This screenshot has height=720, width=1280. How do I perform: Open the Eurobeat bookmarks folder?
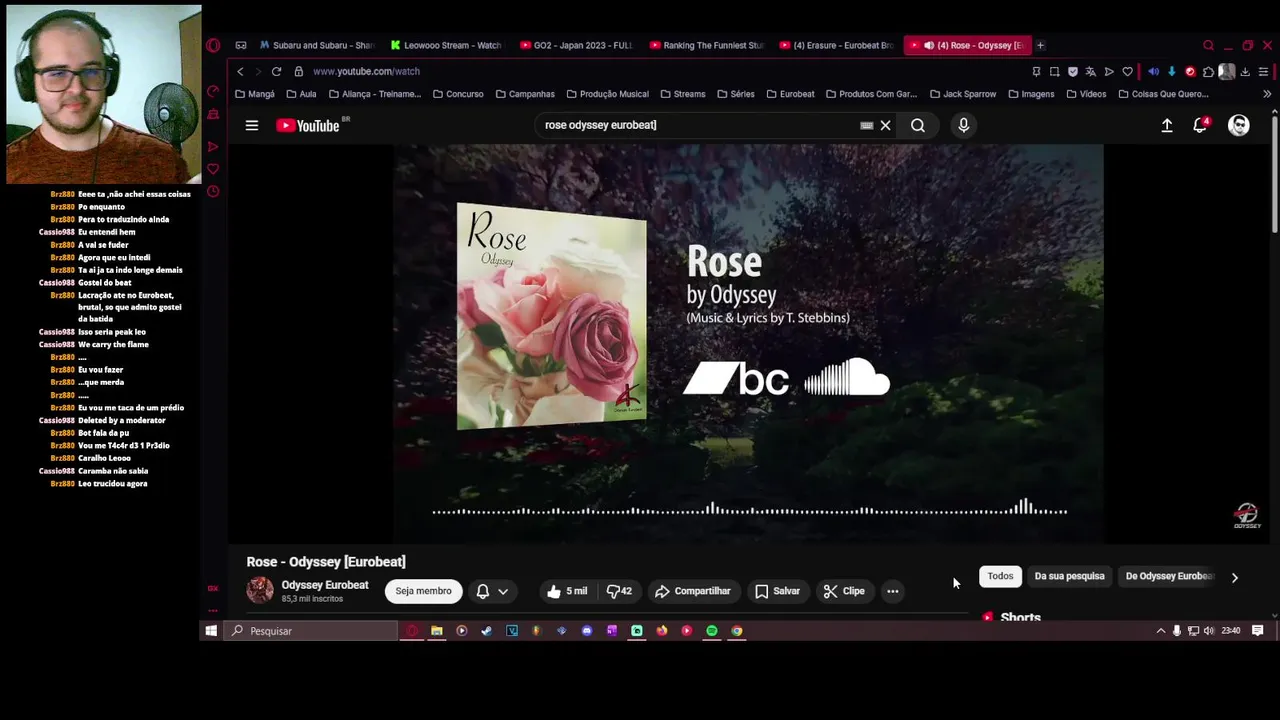(790, 94)
